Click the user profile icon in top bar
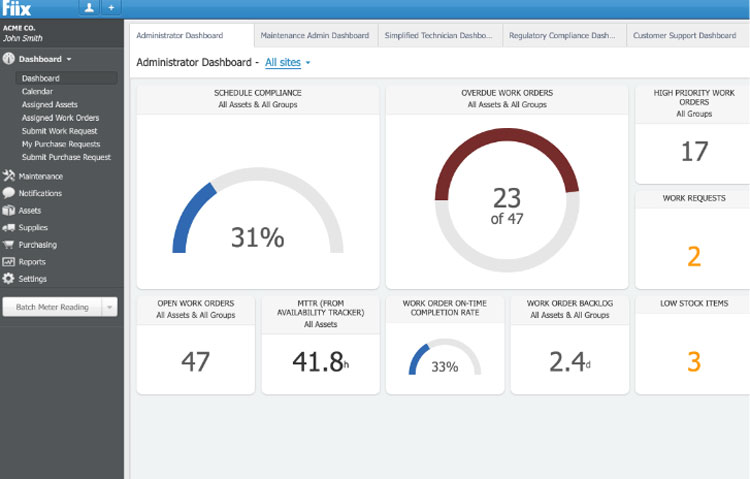Viewport: 750px width, 479px height. point(89,8)
